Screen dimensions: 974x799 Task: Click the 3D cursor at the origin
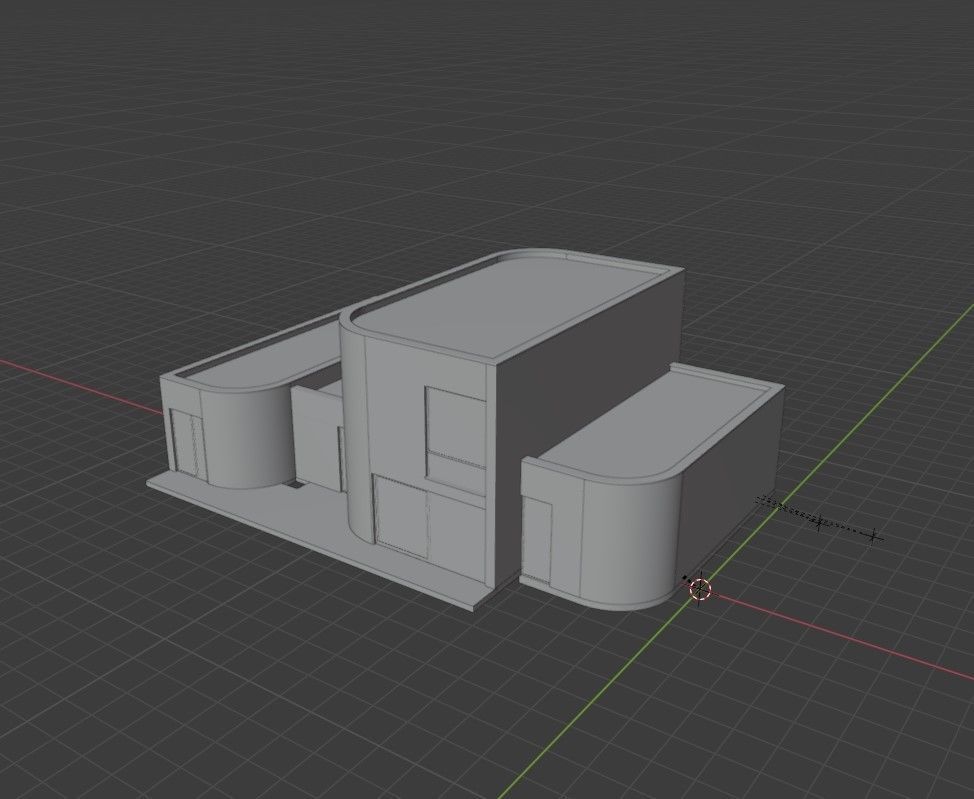[700, 588]
